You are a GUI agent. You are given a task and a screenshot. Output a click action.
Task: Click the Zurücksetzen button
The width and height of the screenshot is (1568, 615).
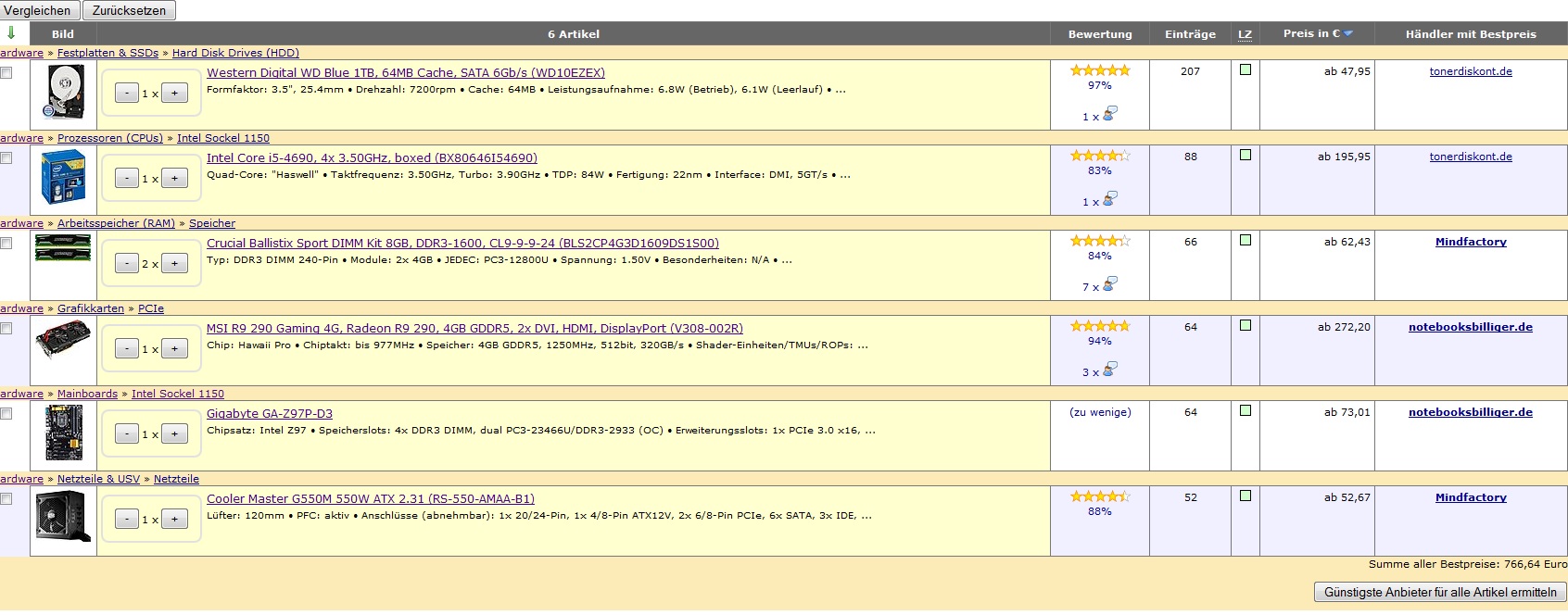pos(129,10)
